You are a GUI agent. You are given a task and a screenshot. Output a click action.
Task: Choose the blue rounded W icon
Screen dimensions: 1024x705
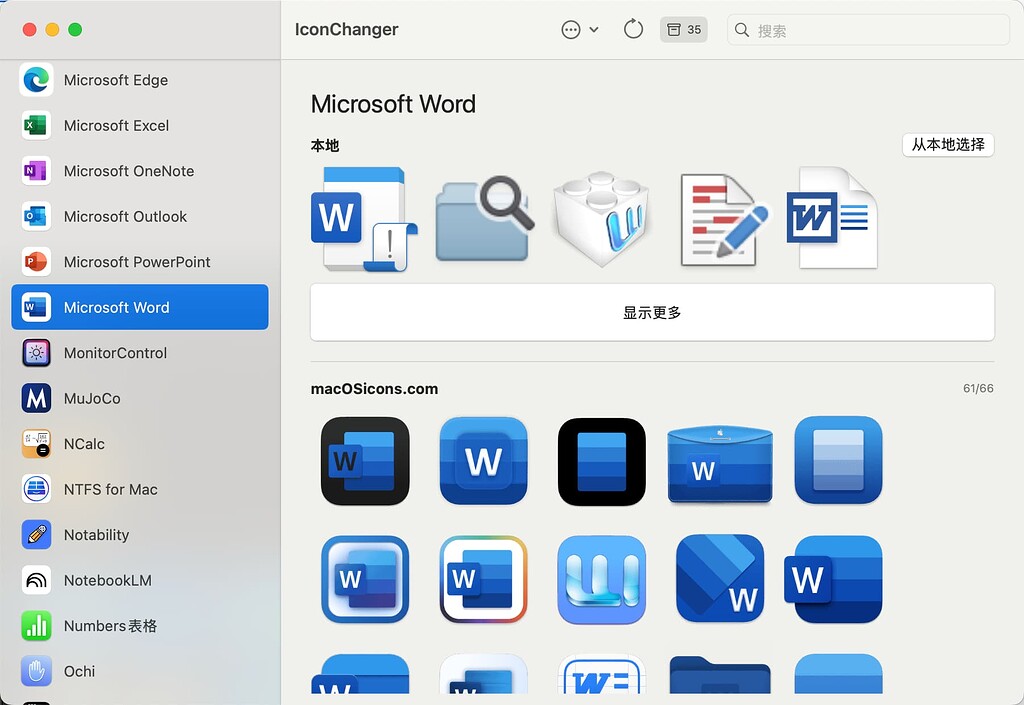click(483, 461)
